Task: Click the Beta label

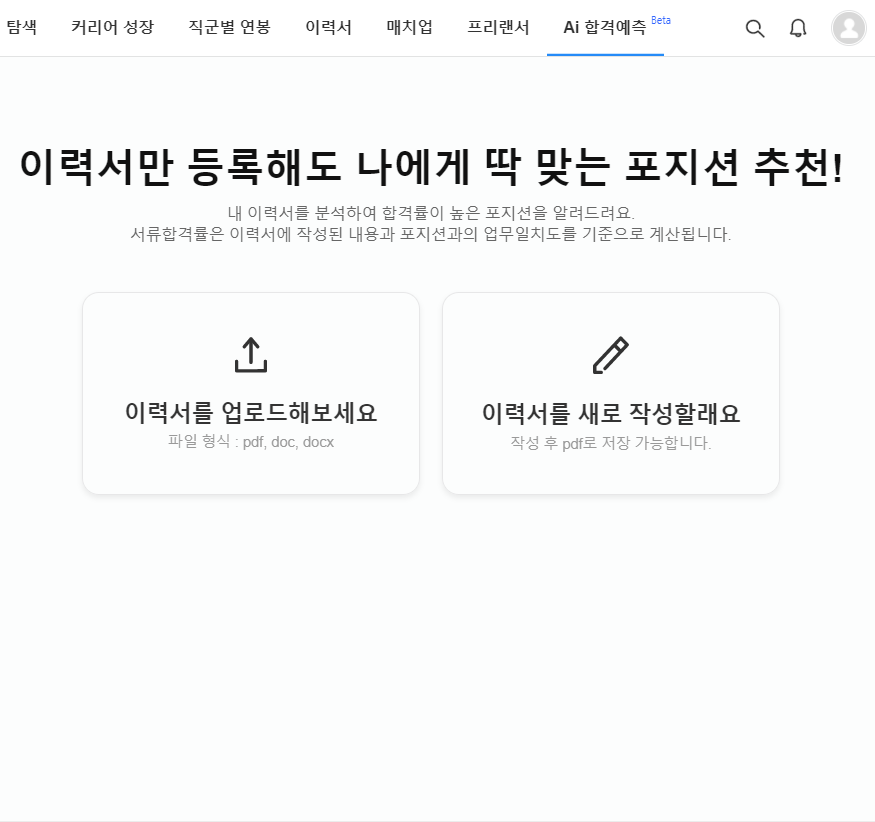Action: pyautogui.click(x=661, y=20)
